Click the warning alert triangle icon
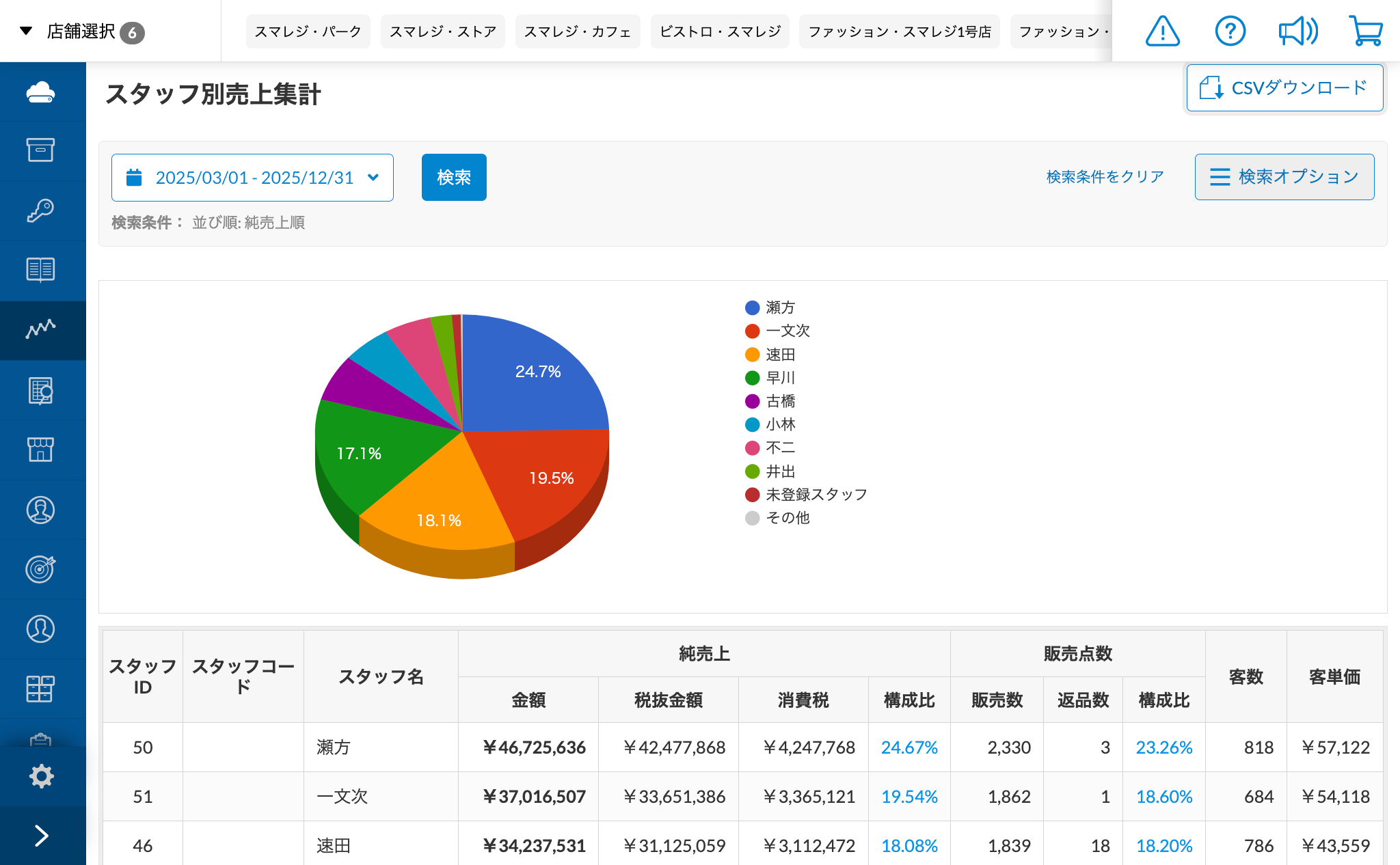 [x=1162, y=31]
